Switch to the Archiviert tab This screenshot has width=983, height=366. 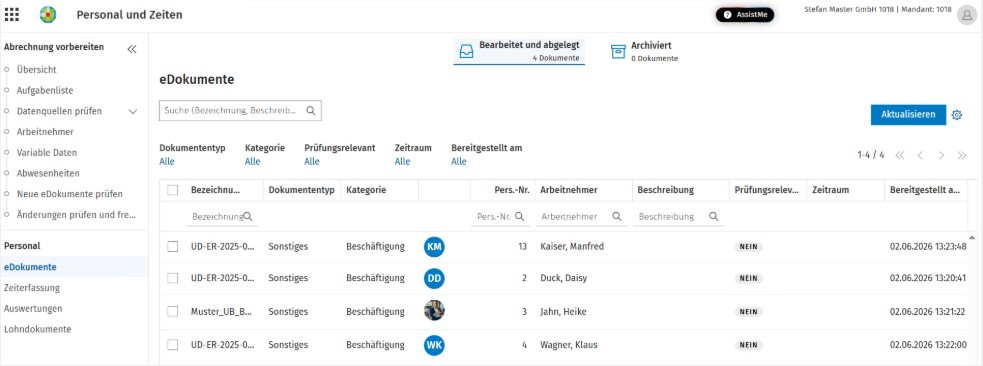644,51
